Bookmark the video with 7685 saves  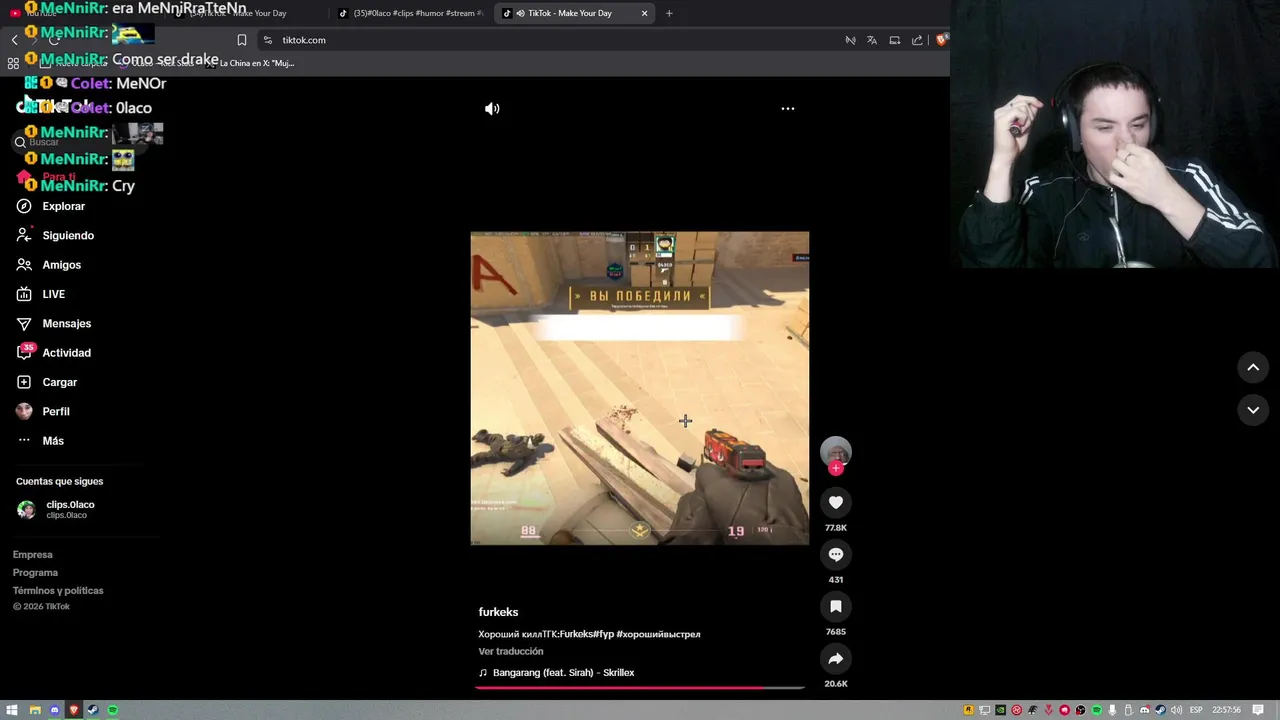[x=836, y=606]
